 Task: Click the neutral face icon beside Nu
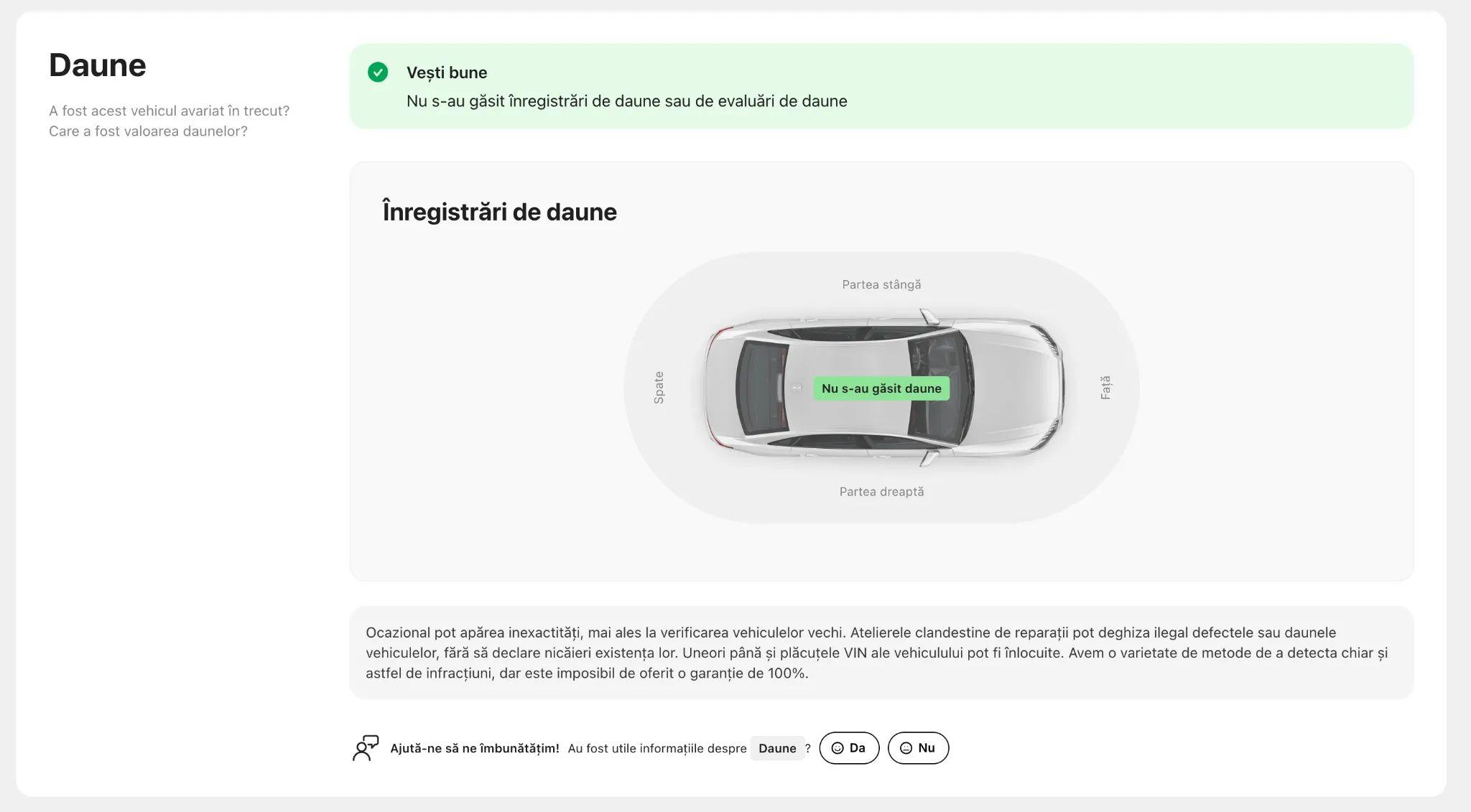906,748
